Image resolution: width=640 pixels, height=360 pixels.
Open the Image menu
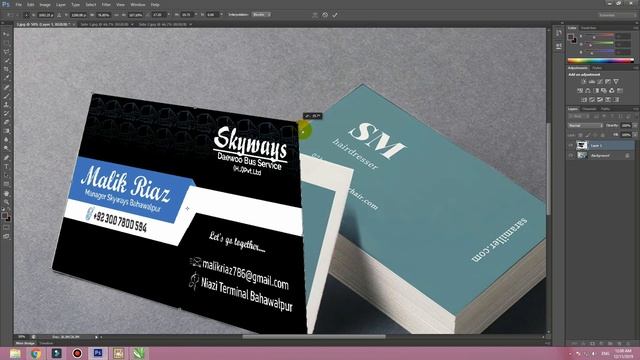click(45, 4)
